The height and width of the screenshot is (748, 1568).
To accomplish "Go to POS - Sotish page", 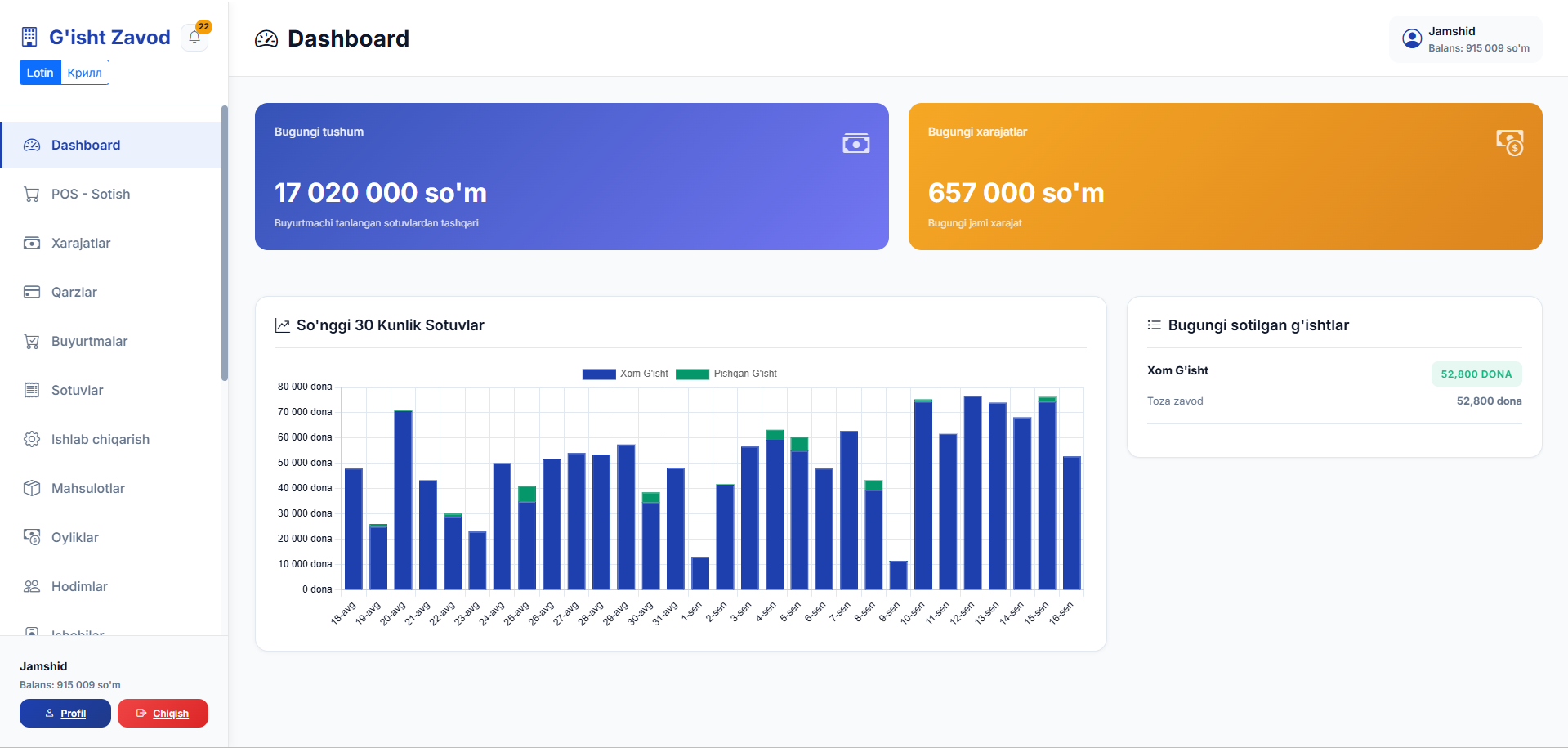I will (x=111, y=194).
